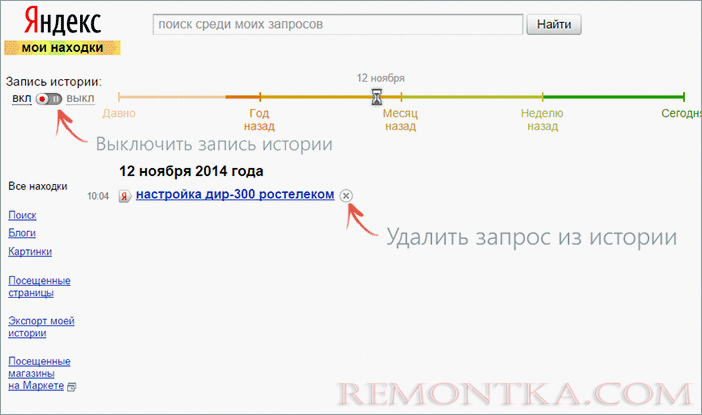The image size is (702, 415).
Task: Select the выкл recording option
Action: point(80,98)
